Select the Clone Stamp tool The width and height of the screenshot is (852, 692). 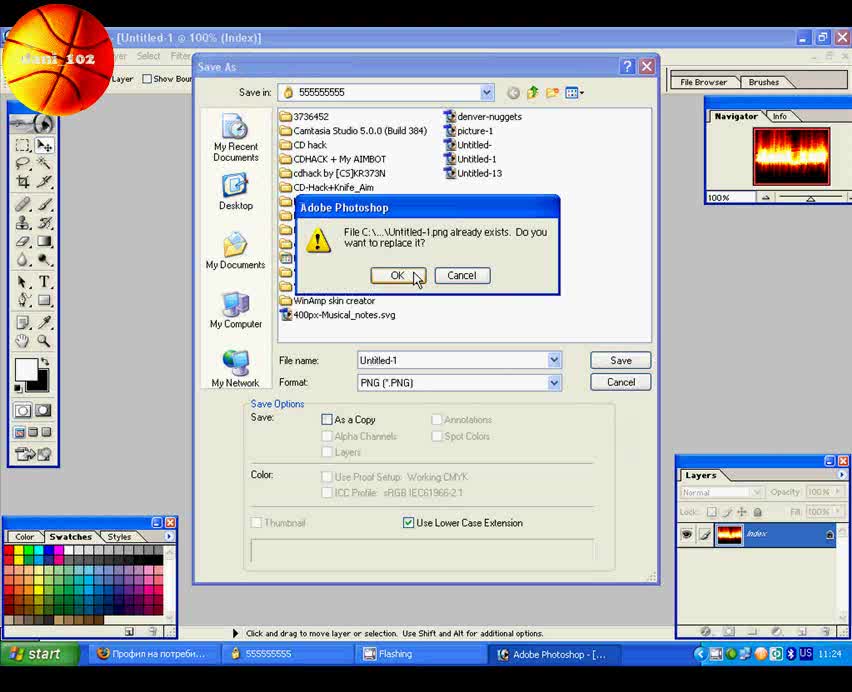point(22,223)
